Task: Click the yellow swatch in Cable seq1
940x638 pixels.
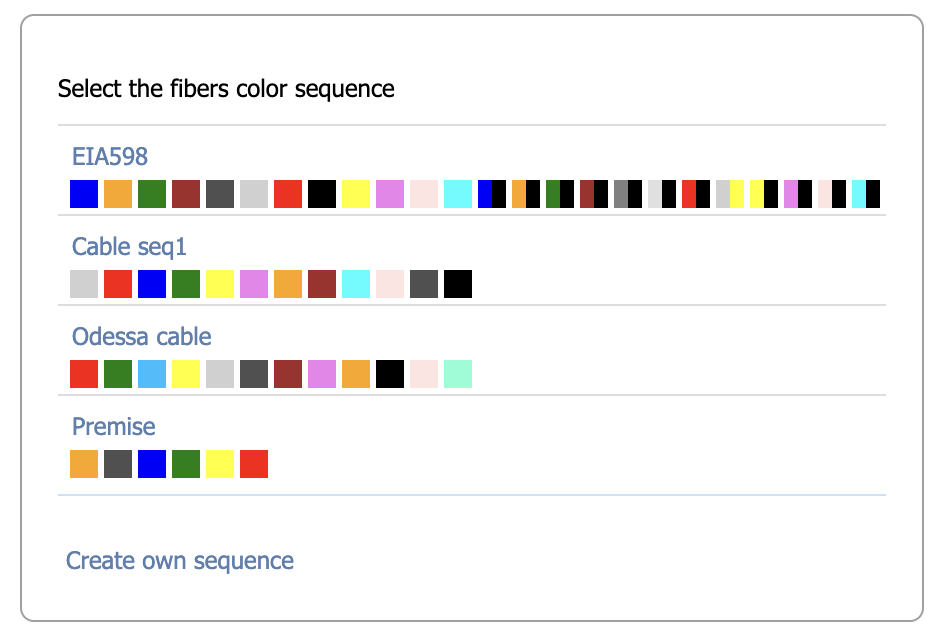Action: tap(220, 284)
